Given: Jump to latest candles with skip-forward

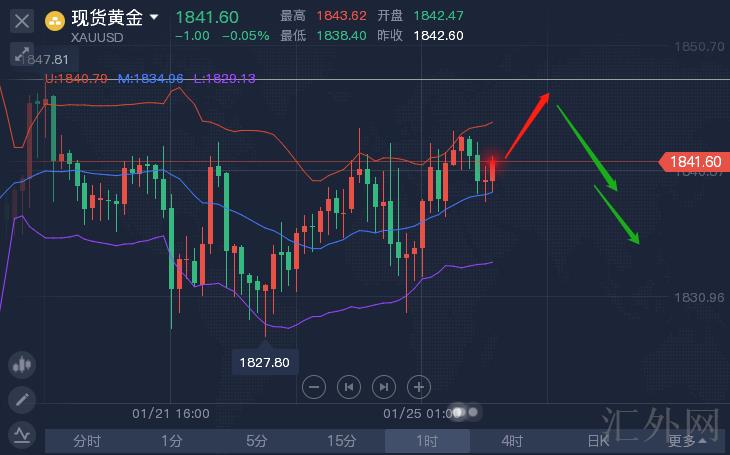Looking at the screenshot, I should 383,386.
